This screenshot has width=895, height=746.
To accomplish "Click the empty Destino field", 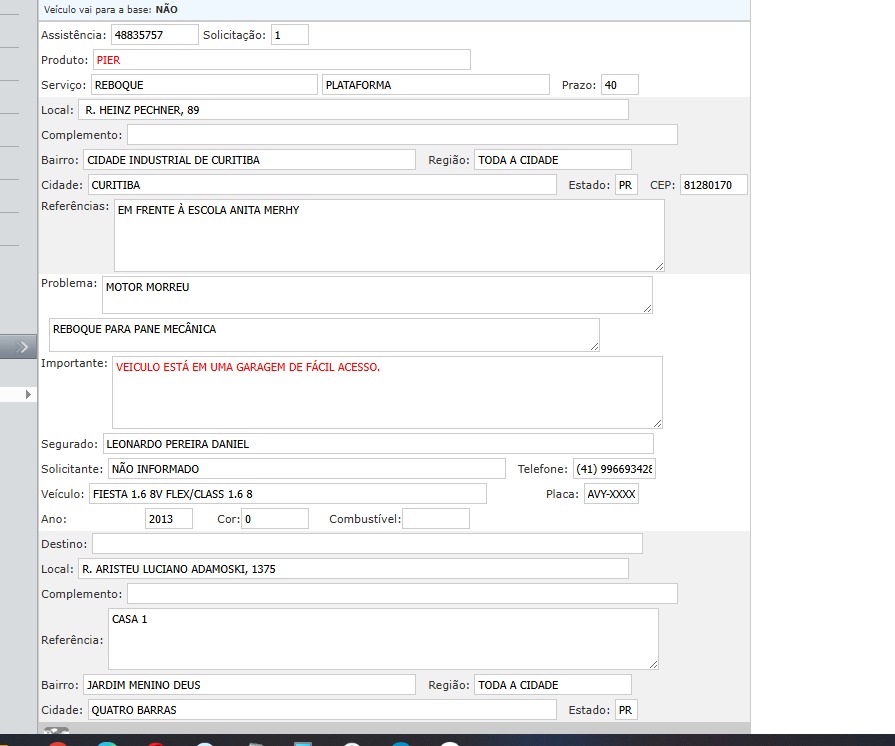I will coord(366,544).
